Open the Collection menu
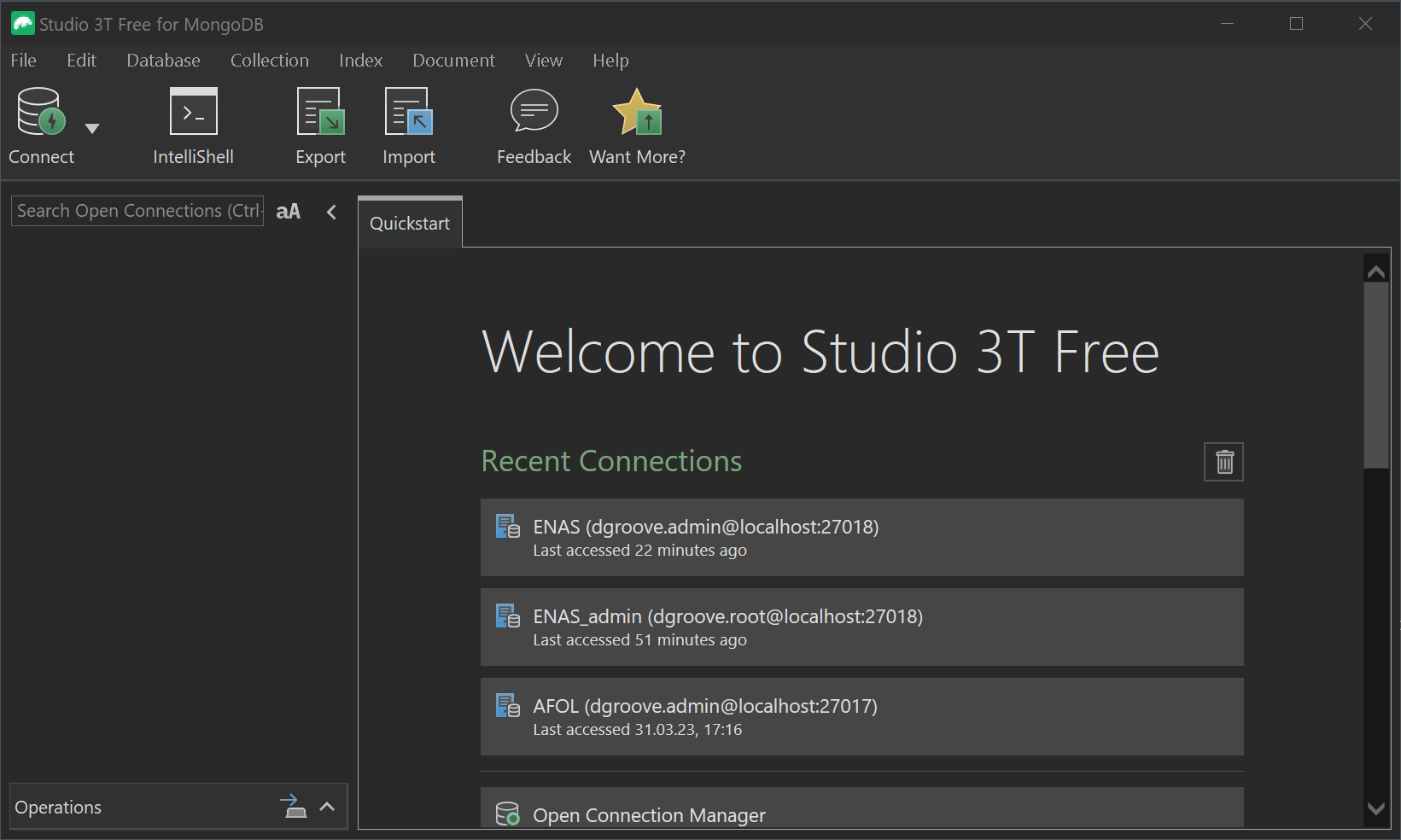1401x840 pixels. tap(270, 61)
